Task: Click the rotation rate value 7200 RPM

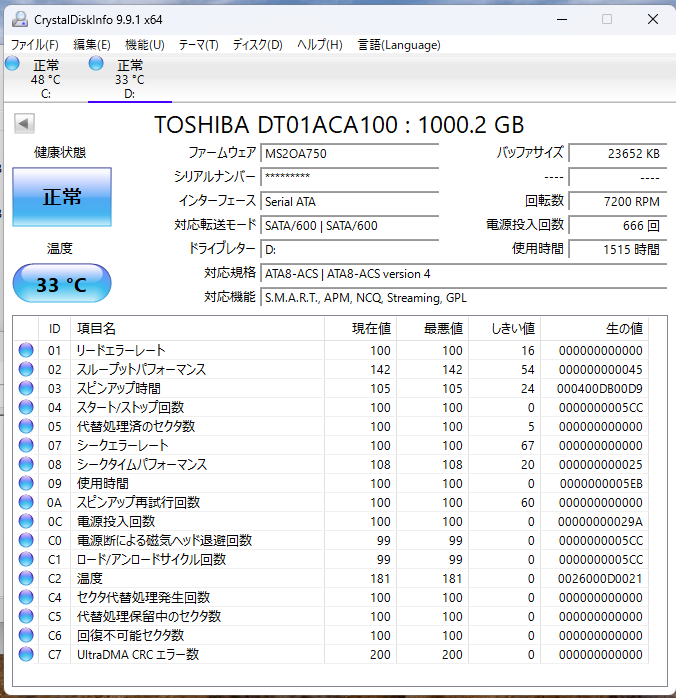Action: click(618, 202)
